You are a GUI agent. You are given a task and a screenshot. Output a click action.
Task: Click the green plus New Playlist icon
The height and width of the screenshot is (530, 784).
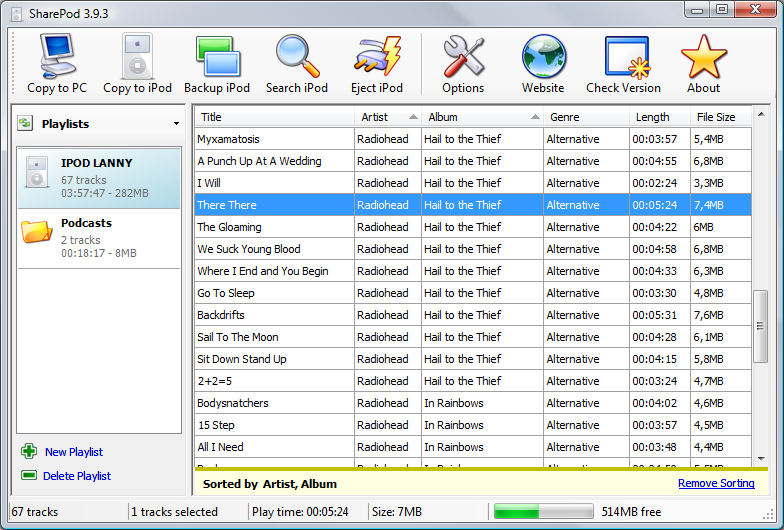[x=29, y=452]
